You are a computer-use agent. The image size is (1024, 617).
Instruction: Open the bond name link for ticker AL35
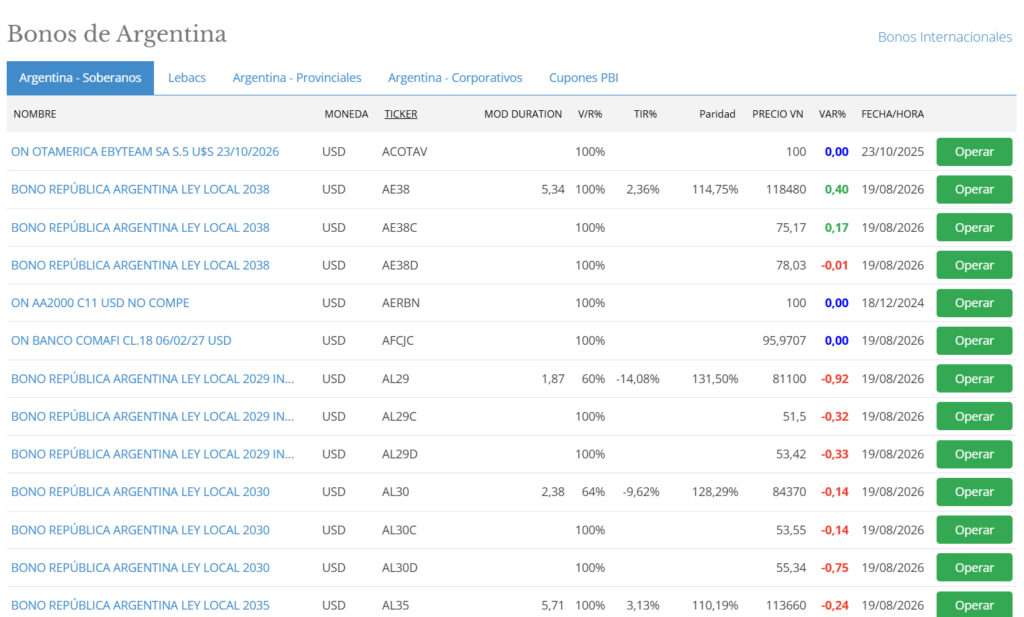point(140,605)
